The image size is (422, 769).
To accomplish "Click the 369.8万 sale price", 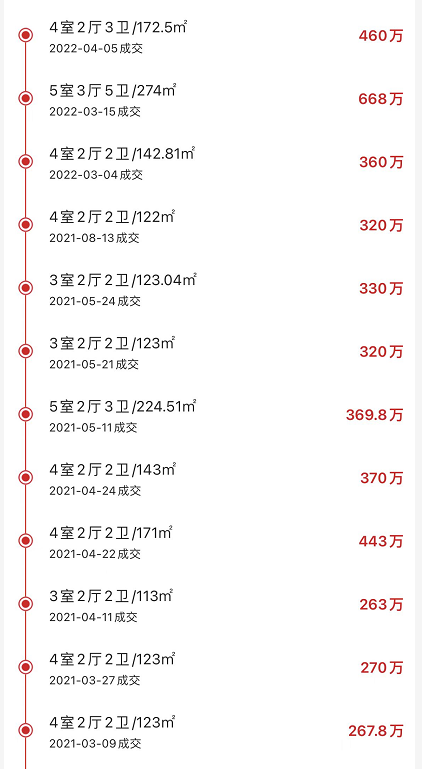I will (x=374, y=415).
